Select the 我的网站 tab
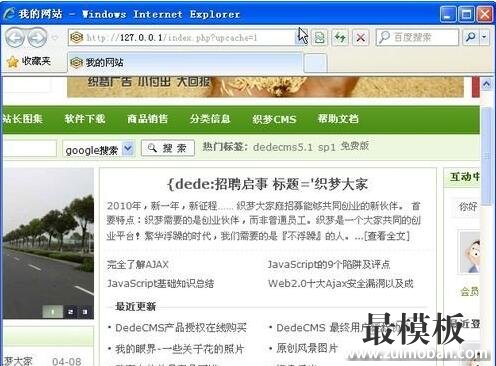Image resolution: width=496 pixels, height=366 pixels. pos(185,62)
